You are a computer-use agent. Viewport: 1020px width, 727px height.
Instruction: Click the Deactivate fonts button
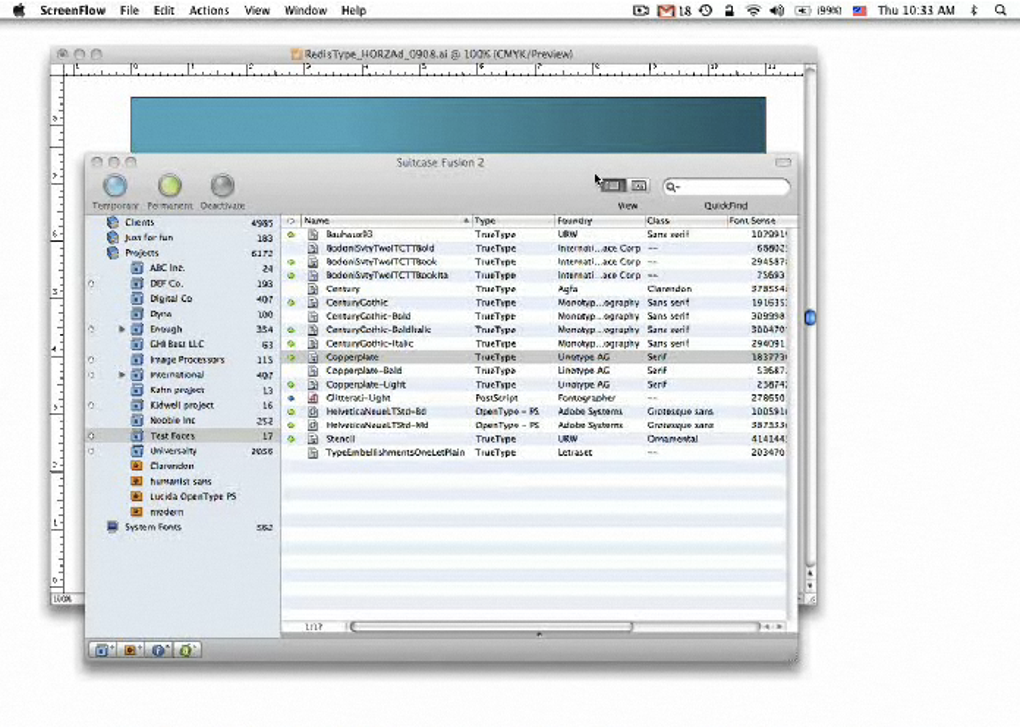click(222, 186)
